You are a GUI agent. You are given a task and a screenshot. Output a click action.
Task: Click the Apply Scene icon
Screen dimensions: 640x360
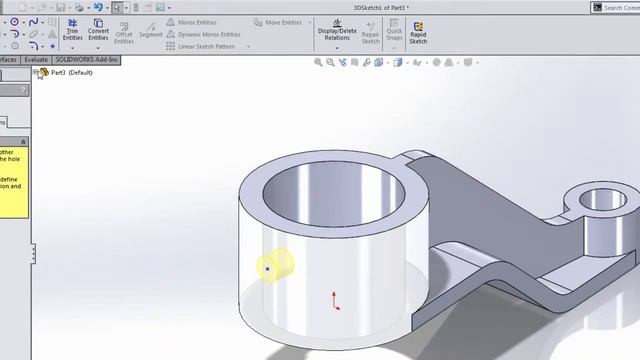pyautogui.click(x=449, y=62)
